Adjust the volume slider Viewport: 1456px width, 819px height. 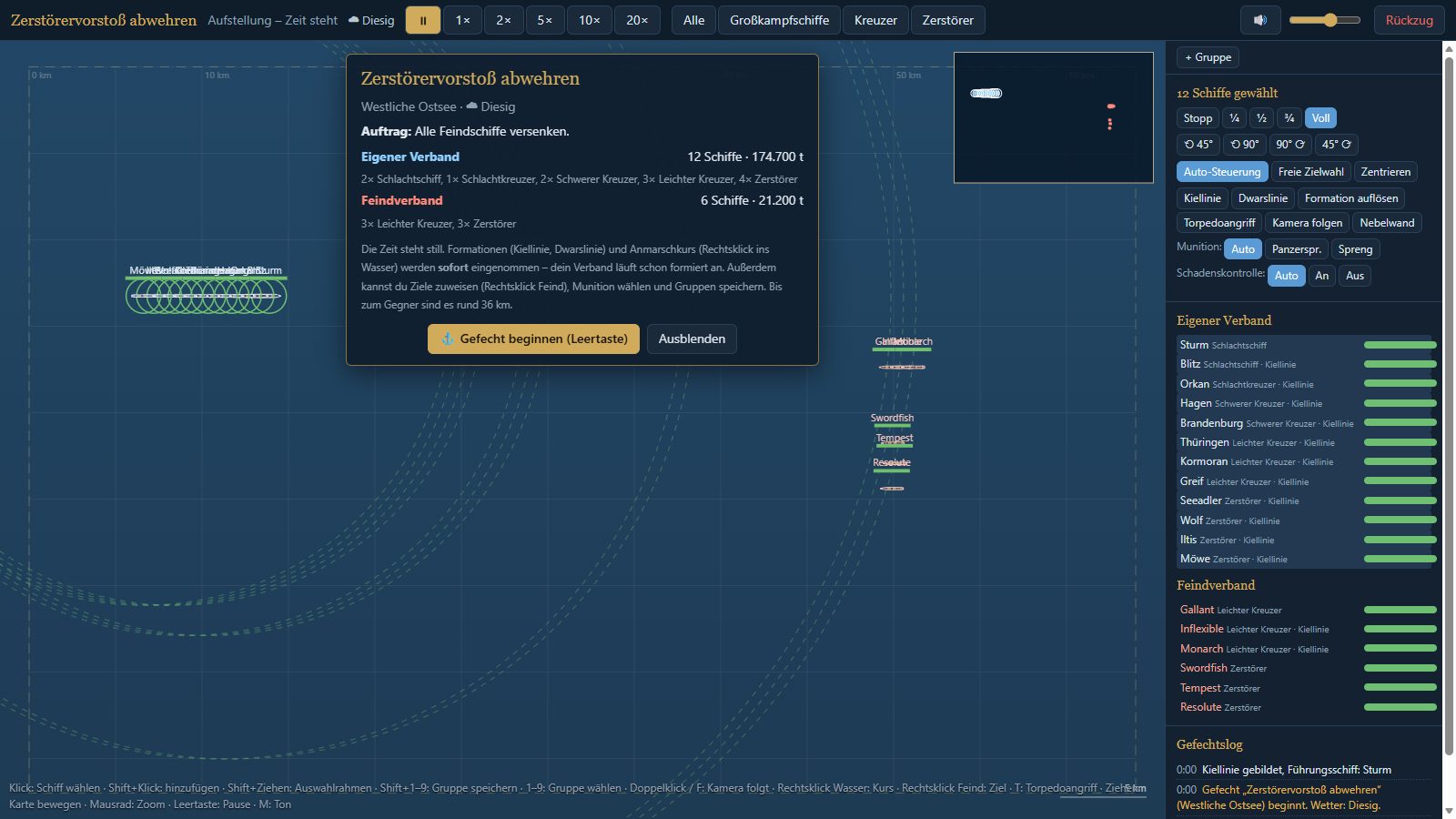[1325, 20]
